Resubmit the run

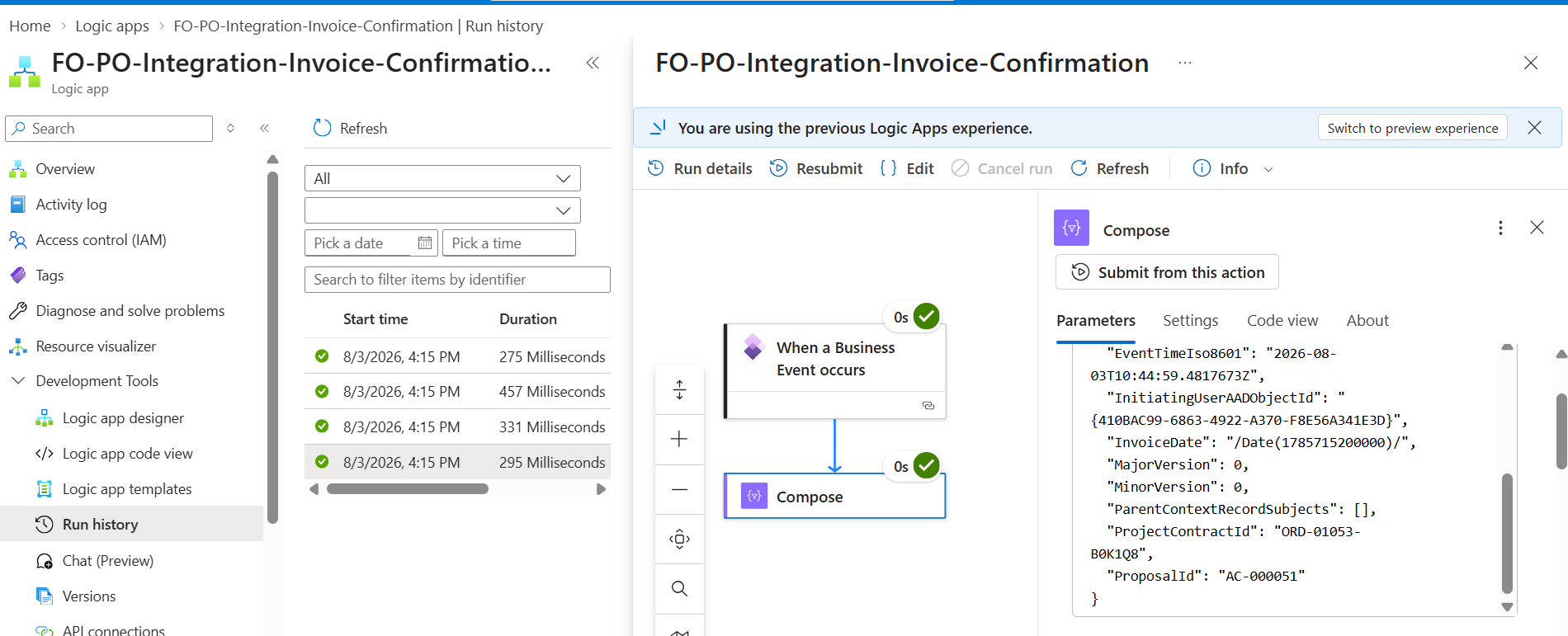click(816, 168)
